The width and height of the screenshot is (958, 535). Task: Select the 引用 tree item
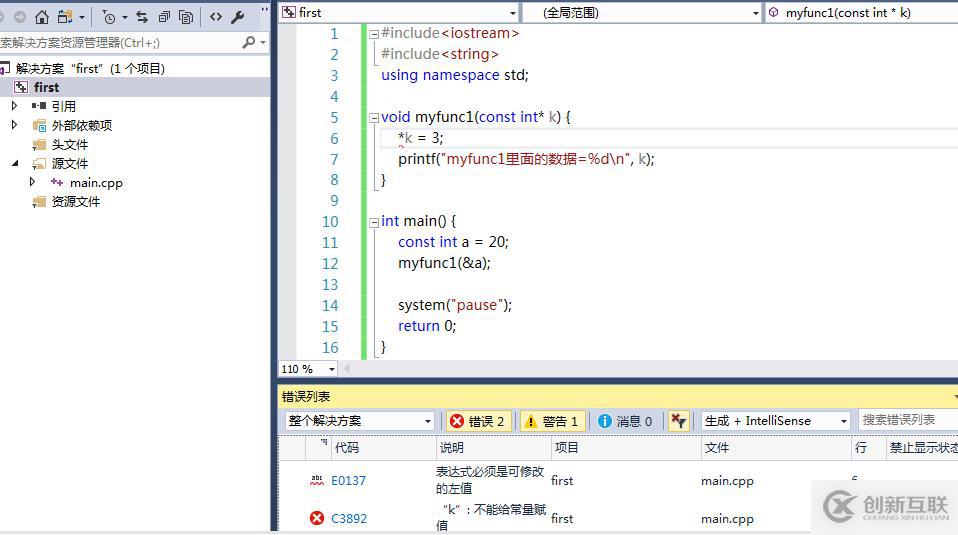(64, 106)
